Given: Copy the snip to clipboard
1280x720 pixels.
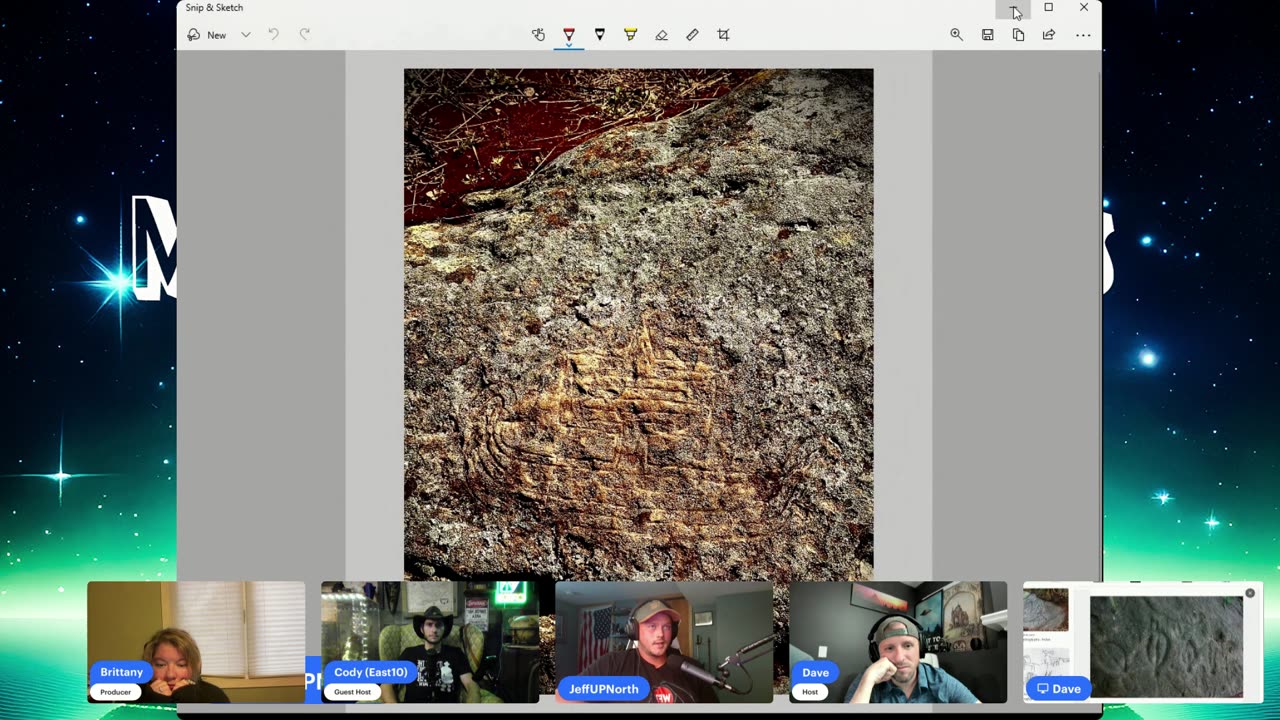Looking at the screenshot, I should 1018,35.
